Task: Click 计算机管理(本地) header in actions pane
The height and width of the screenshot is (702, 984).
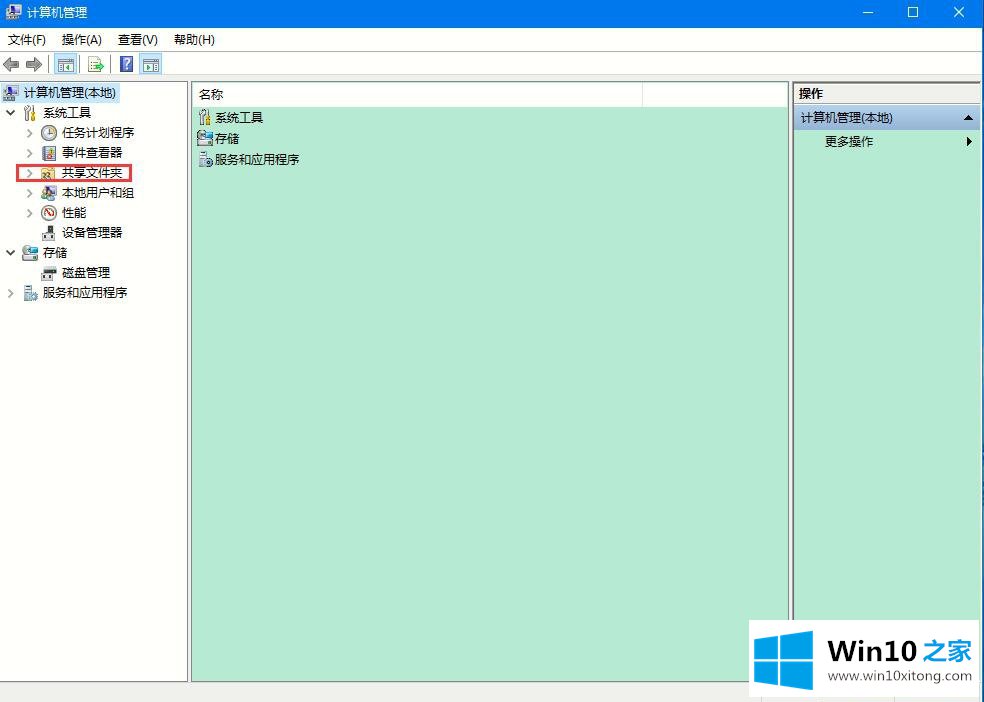Action: tap(886, 118)
